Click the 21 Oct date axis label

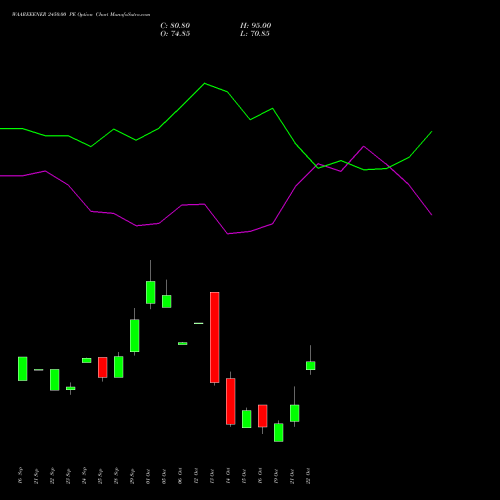[292, 476]
